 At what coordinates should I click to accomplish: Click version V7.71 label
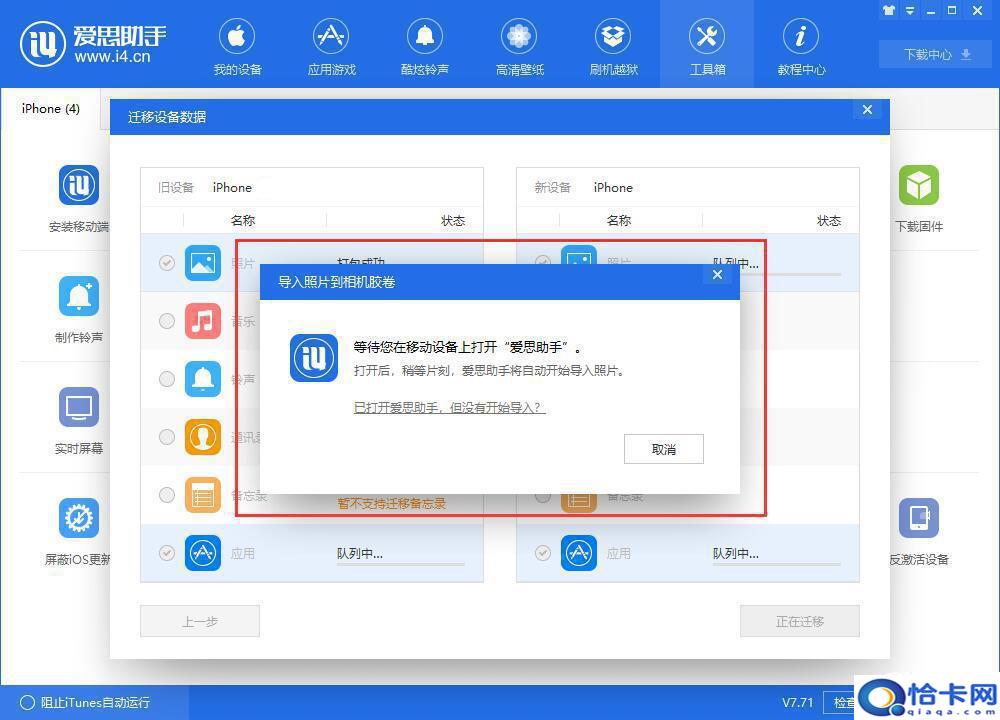click(x=797, y=703)
